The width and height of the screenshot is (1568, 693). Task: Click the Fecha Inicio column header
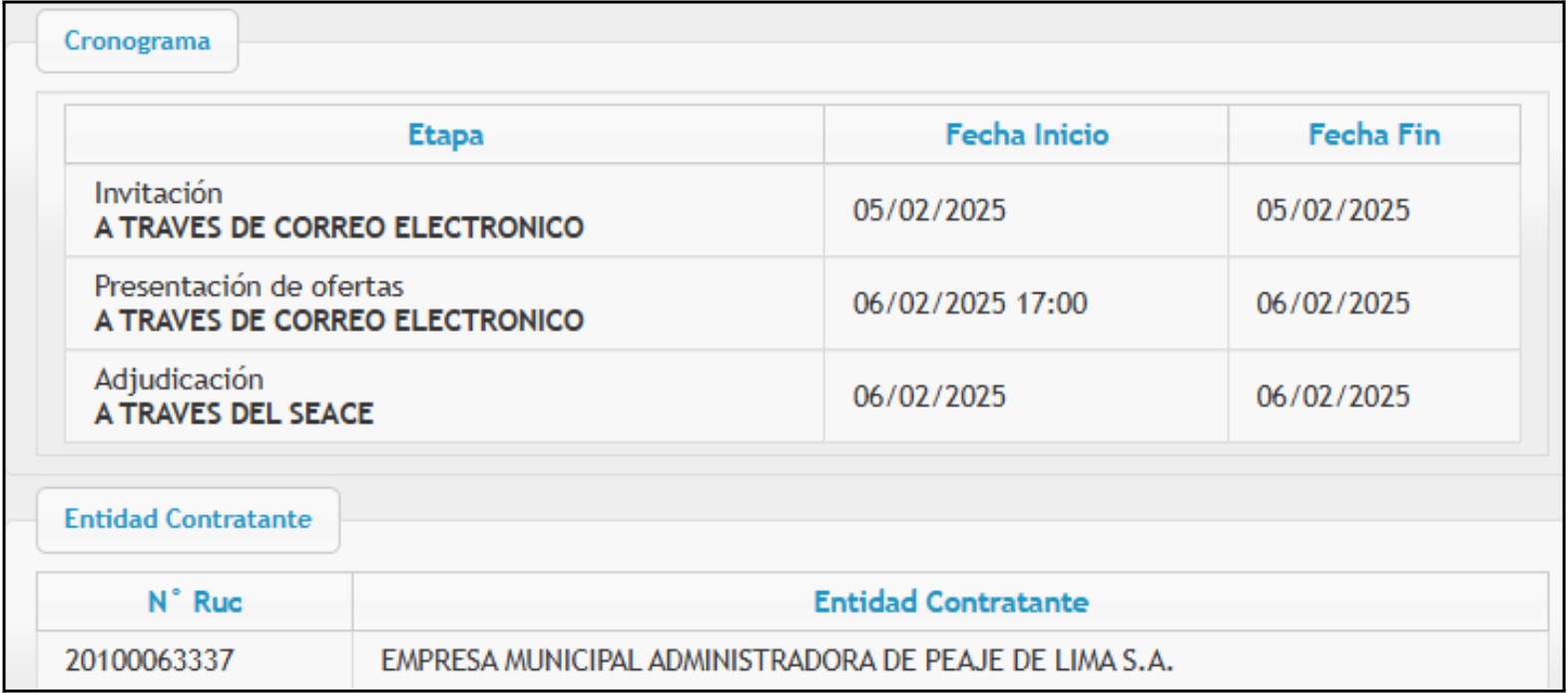pyautogui.click(x=1026, y=135)
